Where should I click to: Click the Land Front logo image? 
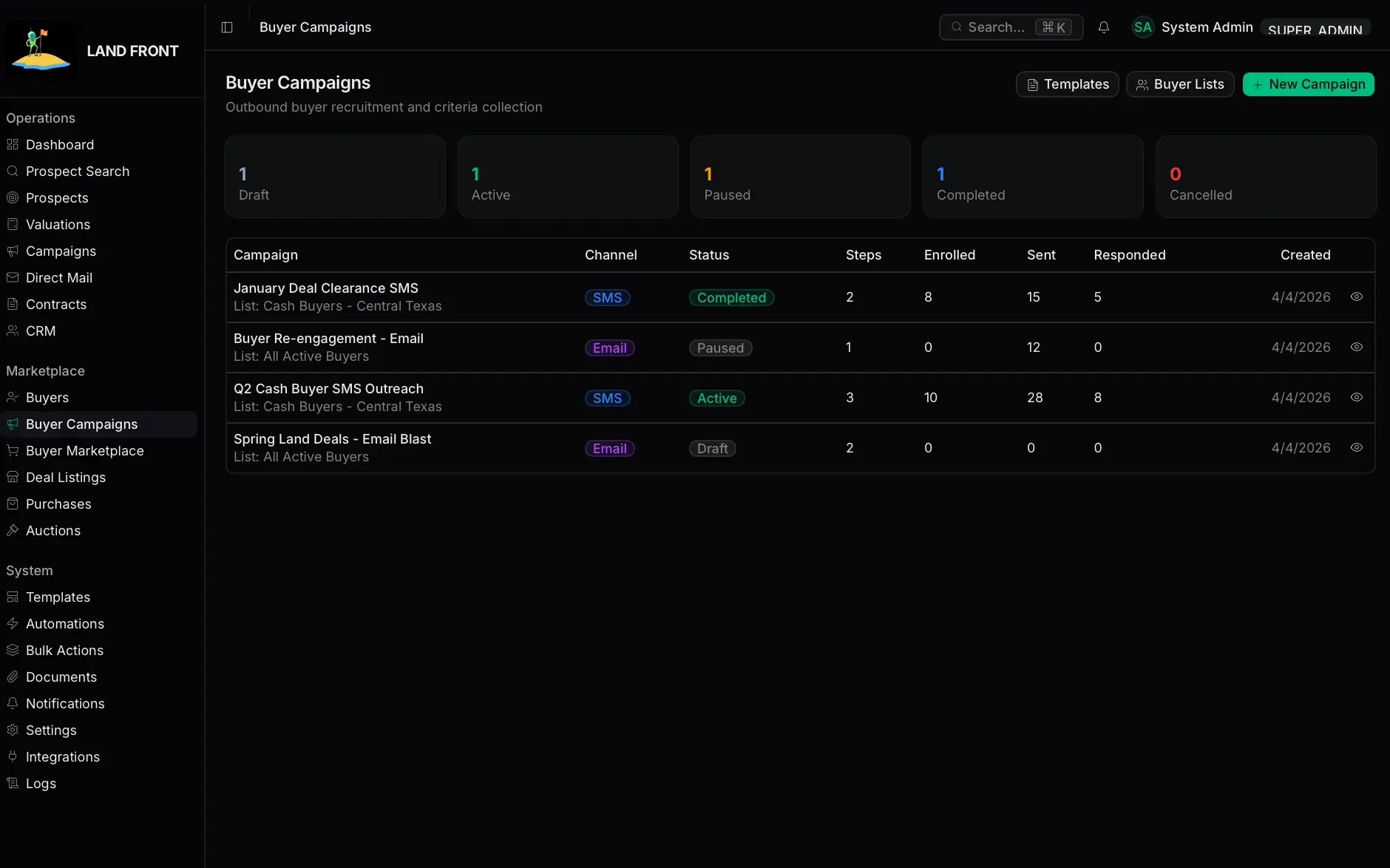click(41, 50)
